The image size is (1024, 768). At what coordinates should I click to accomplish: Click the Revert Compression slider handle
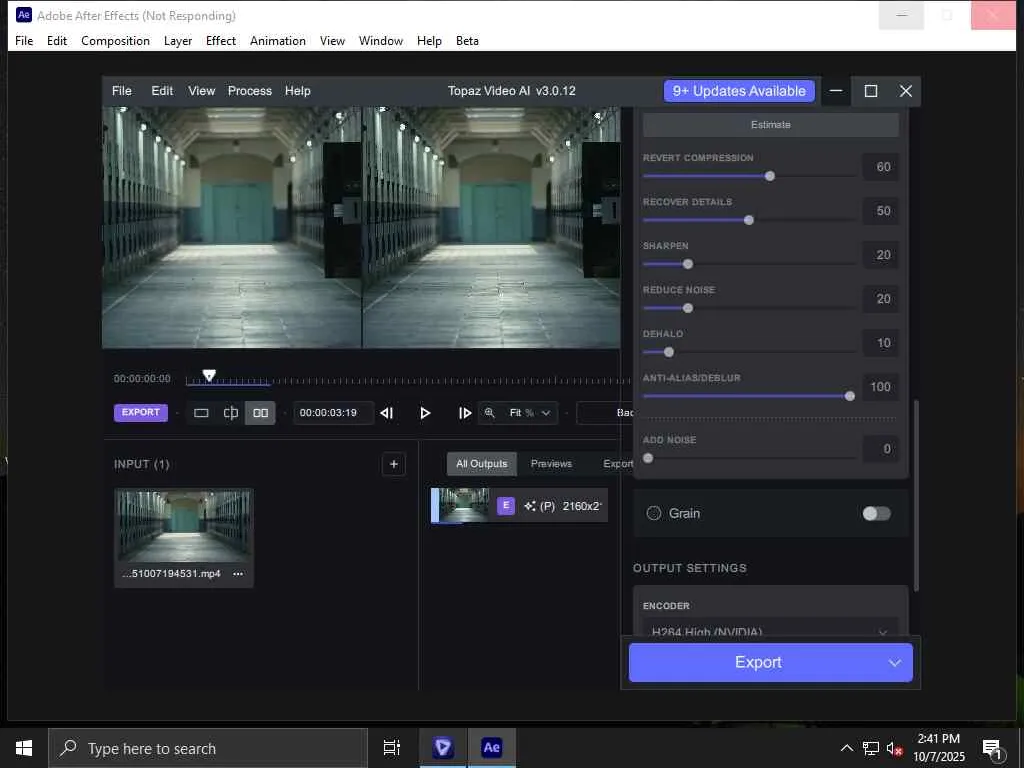769,176
